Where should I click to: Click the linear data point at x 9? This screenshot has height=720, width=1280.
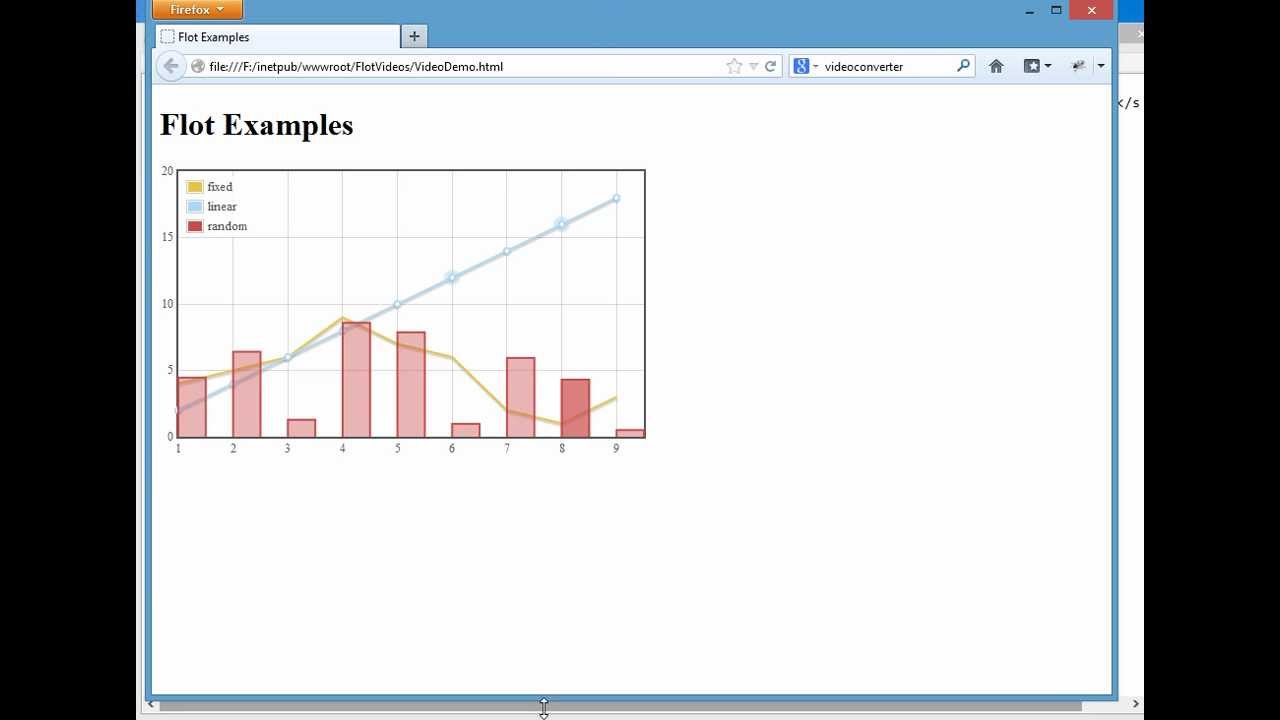coord(616,198)
